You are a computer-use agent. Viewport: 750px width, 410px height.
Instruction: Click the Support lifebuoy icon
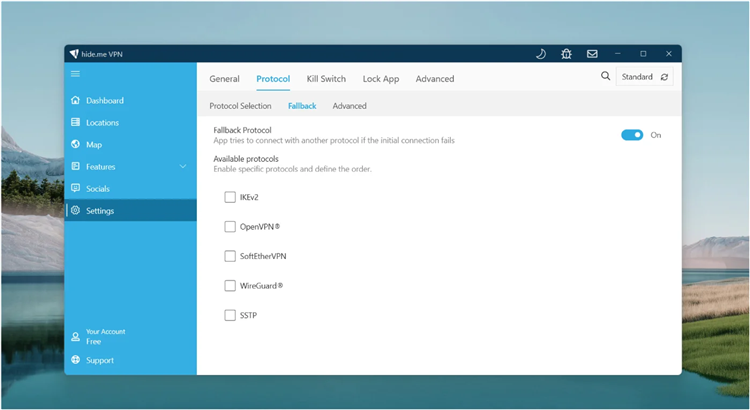coord(76,360)
